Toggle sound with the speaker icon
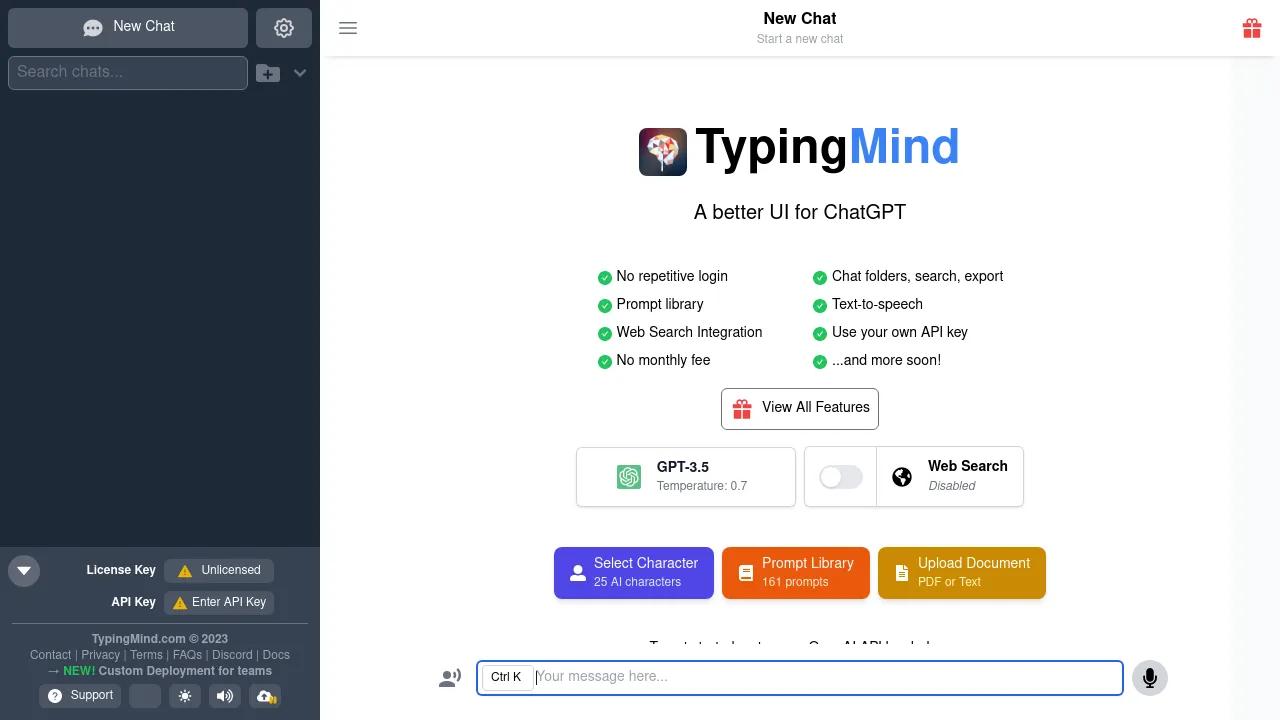The height and width of the screenshot is (720, 1280). pyautogui.click(x=225, y=696)
